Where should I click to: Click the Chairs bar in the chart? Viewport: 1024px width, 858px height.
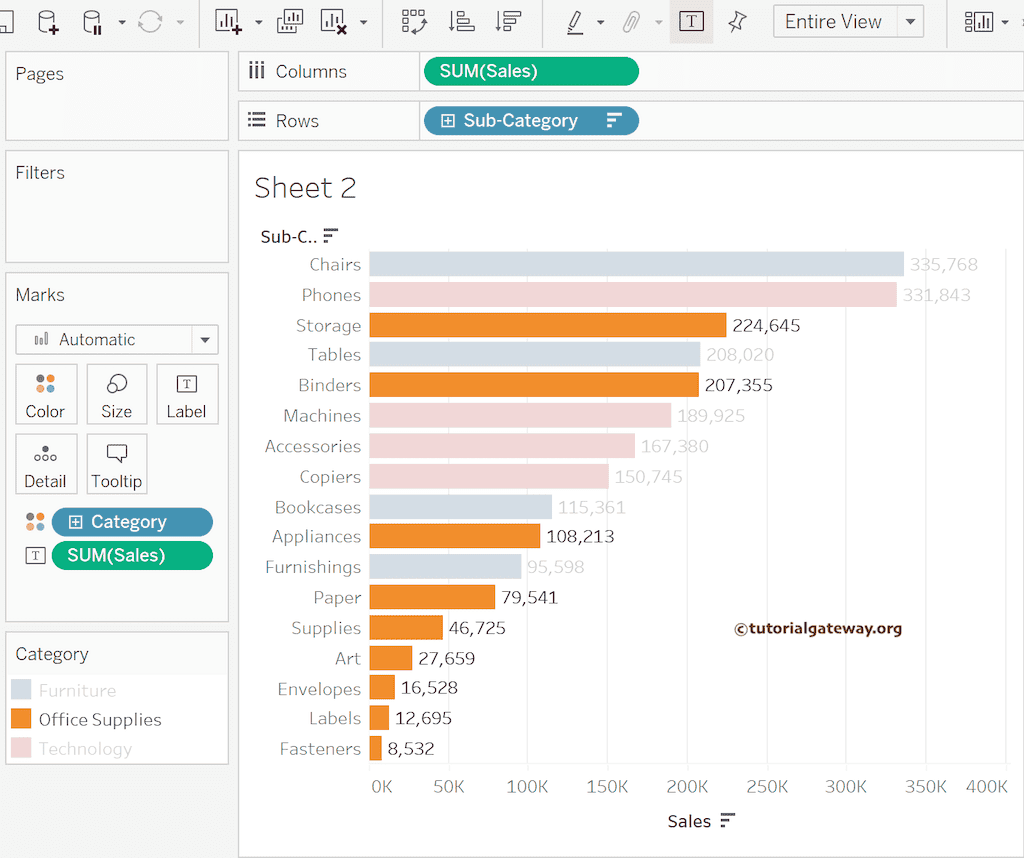[x=635, y=264]
